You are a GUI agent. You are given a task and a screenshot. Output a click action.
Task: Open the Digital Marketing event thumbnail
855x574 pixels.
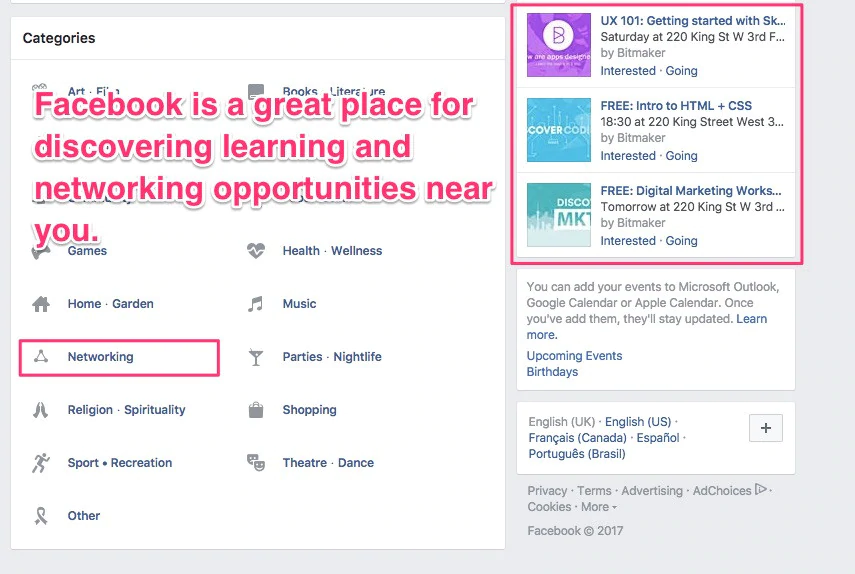(558, 215)
